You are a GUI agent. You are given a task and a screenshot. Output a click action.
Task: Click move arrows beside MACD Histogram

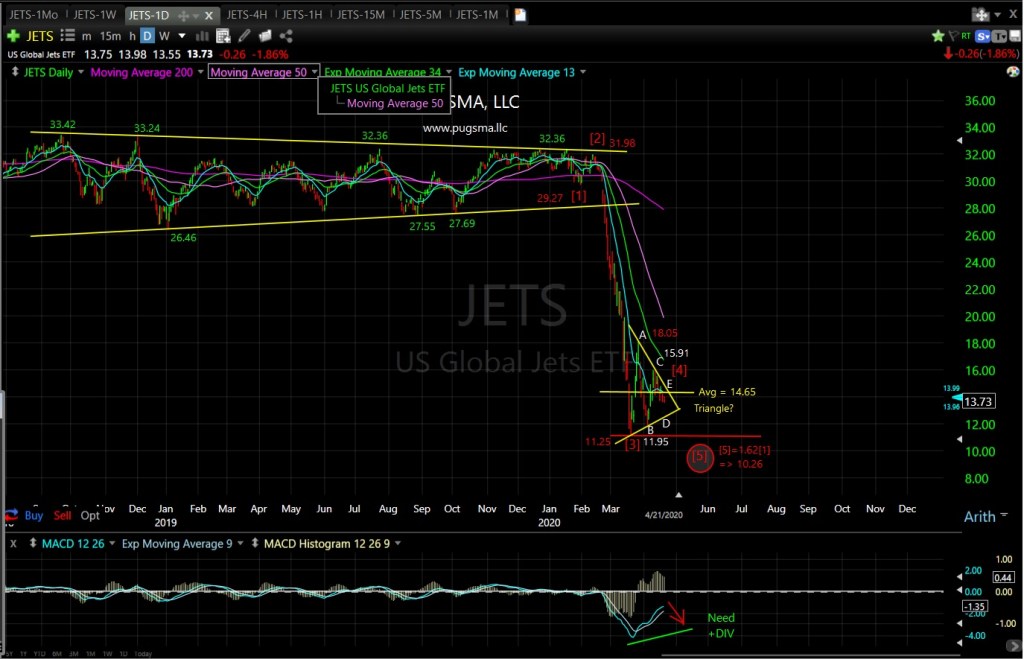pyautogui.click(x=255, y=543)
